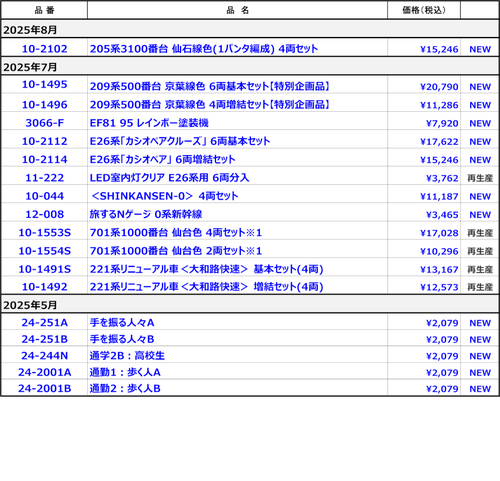Open item number 24-251B
The height and width of the screenshot is (481, 500).
coord(44,339)
